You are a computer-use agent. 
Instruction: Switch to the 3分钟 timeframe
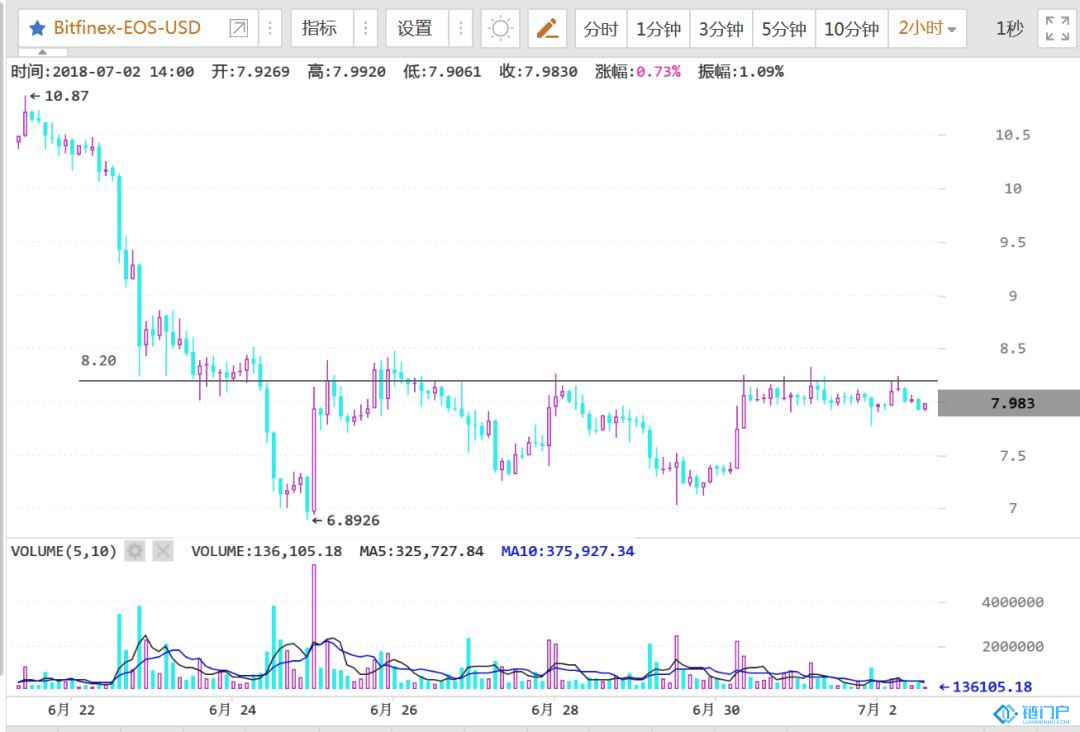tap(721, 29)
